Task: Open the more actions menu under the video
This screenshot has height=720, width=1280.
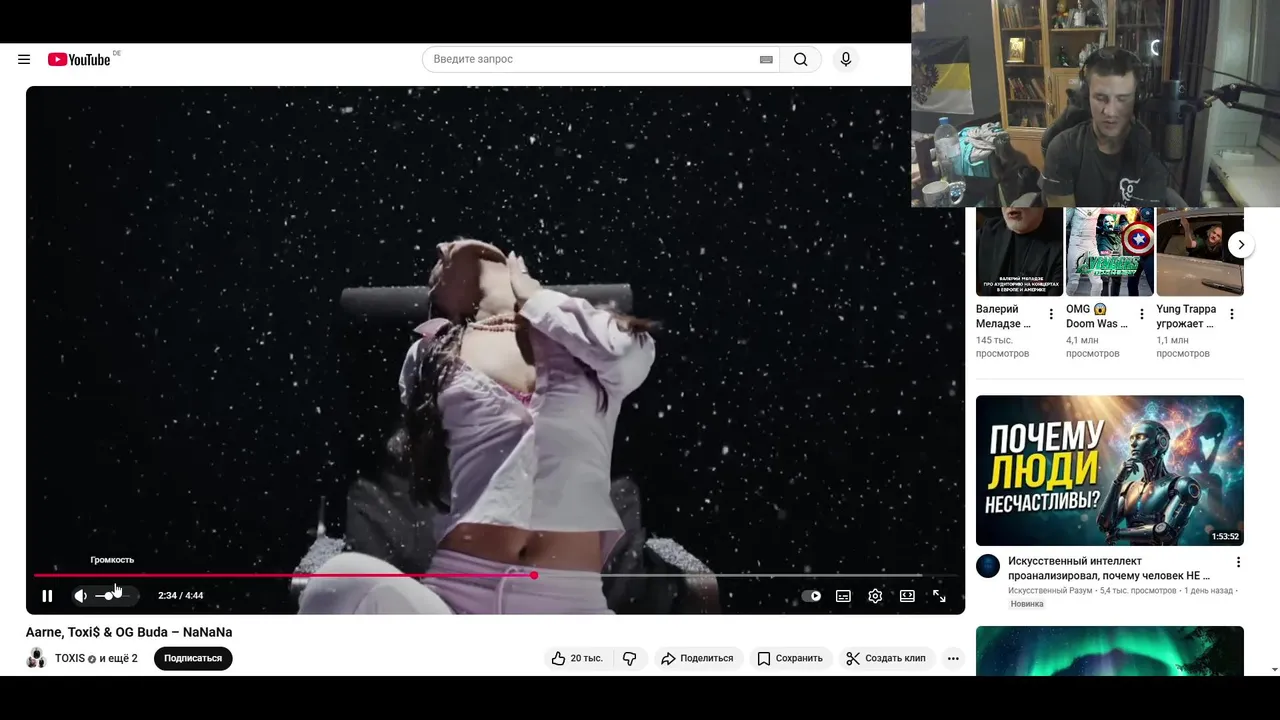Action: pyautogui.click(x=953, y=658)
